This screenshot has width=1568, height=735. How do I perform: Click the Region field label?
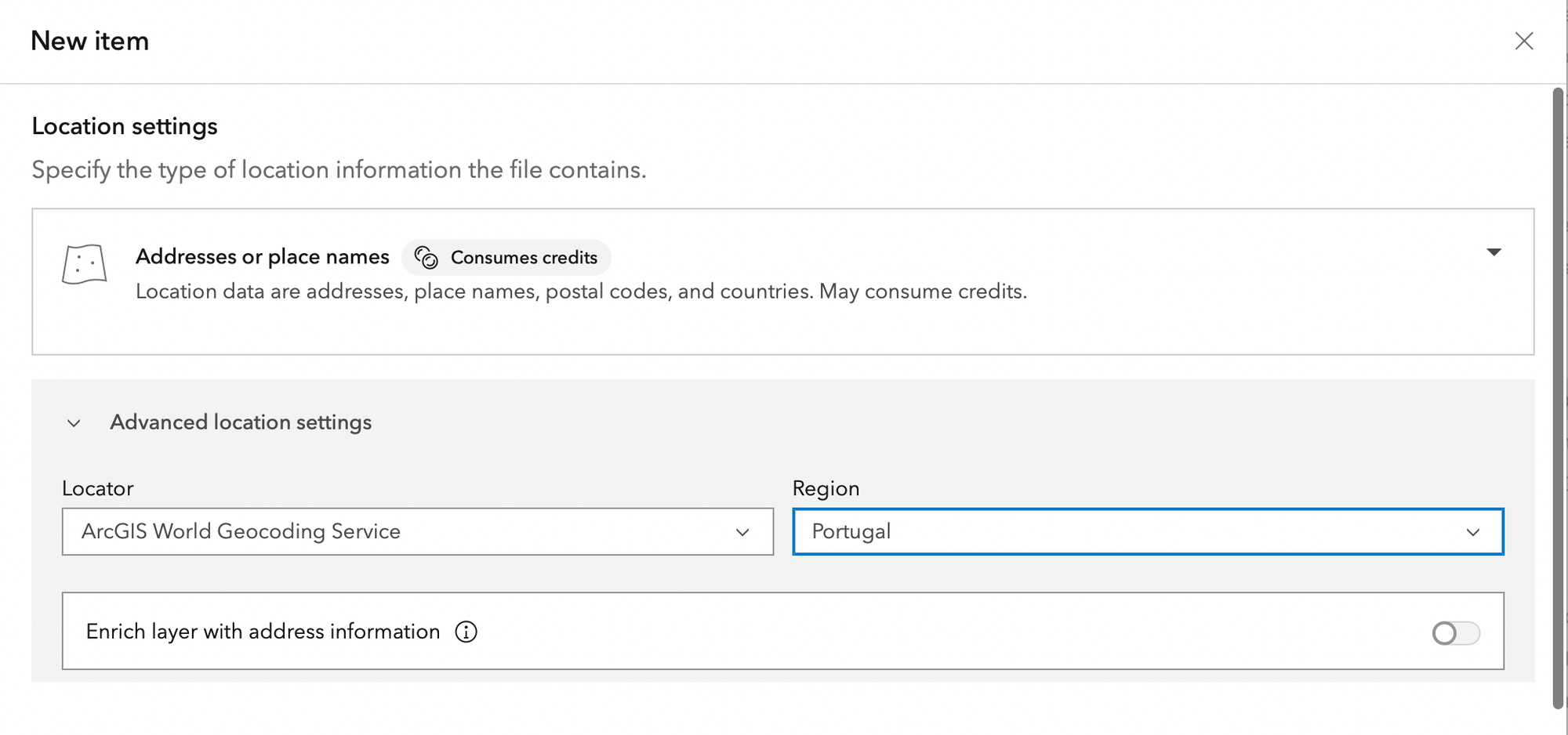[826, 488]
